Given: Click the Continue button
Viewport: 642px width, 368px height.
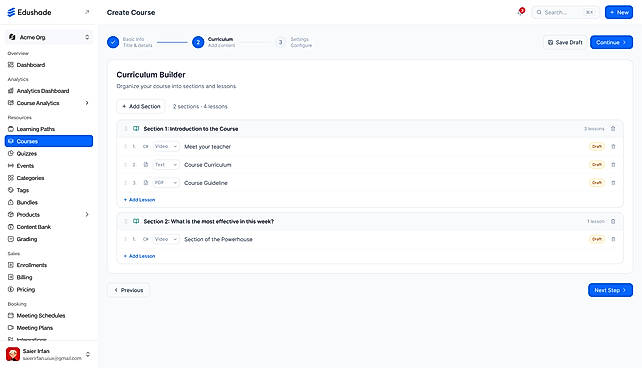Looking at the screenshot, I should pyautogui.click(x=611, y=42).
